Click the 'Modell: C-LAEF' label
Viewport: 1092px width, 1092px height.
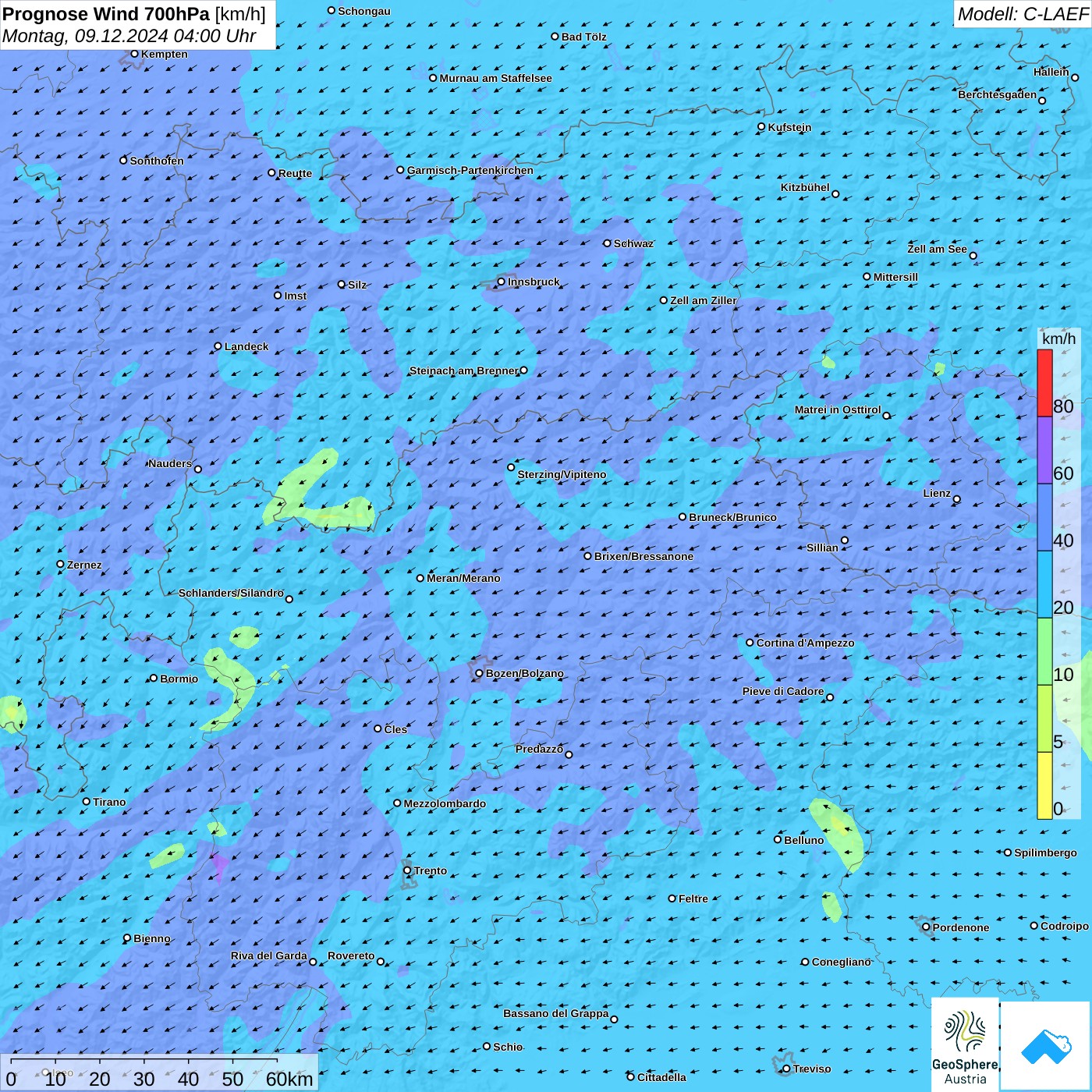pyautogui.click(x=1023, y=13)
